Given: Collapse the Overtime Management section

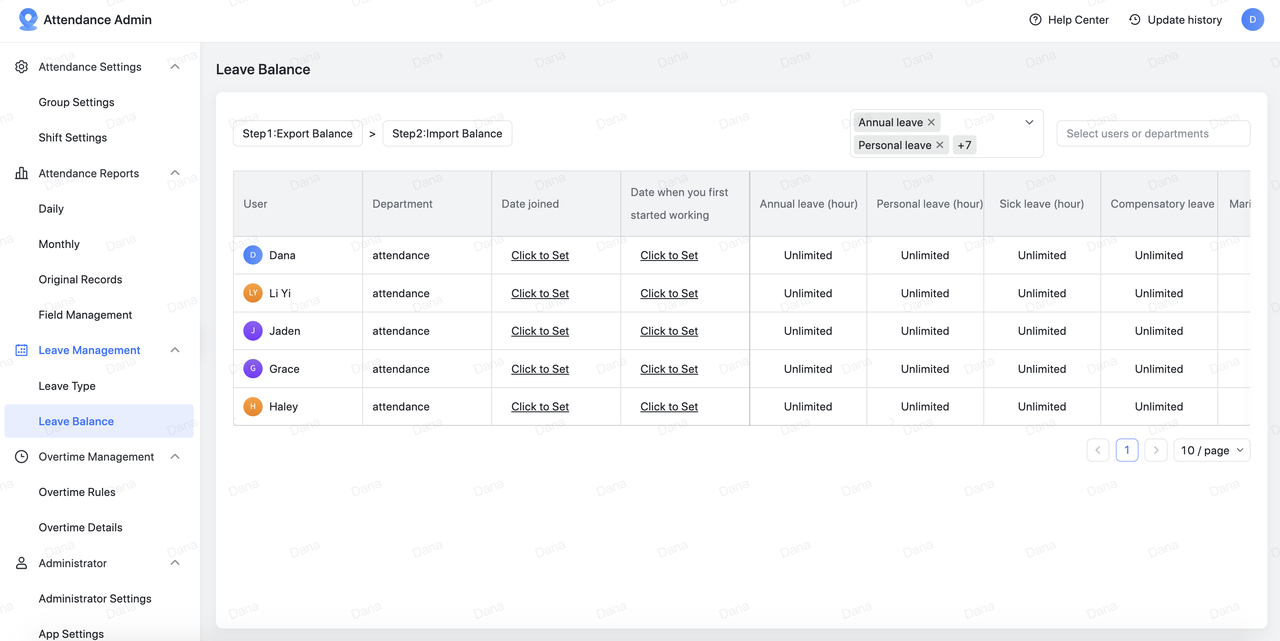Looking at the screenshot, I should pos(175,457).
